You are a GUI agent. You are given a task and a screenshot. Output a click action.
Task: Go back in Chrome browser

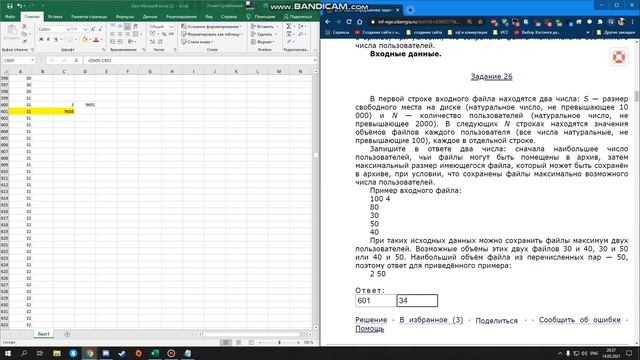coord(328,22)
